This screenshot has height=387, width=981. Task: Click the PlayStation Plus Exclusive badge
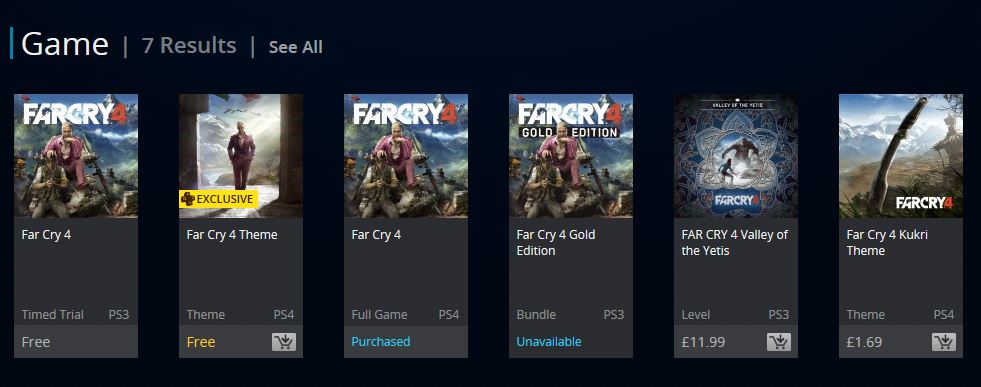pyautogui.click(x=219, y=199)
